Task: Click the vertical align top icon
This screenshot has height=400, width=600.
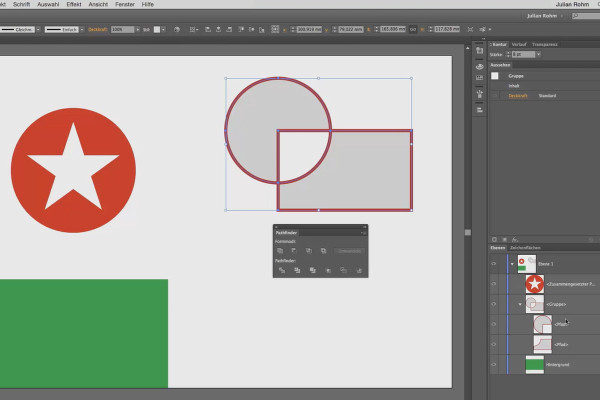Action: click(x=241, y=29)
